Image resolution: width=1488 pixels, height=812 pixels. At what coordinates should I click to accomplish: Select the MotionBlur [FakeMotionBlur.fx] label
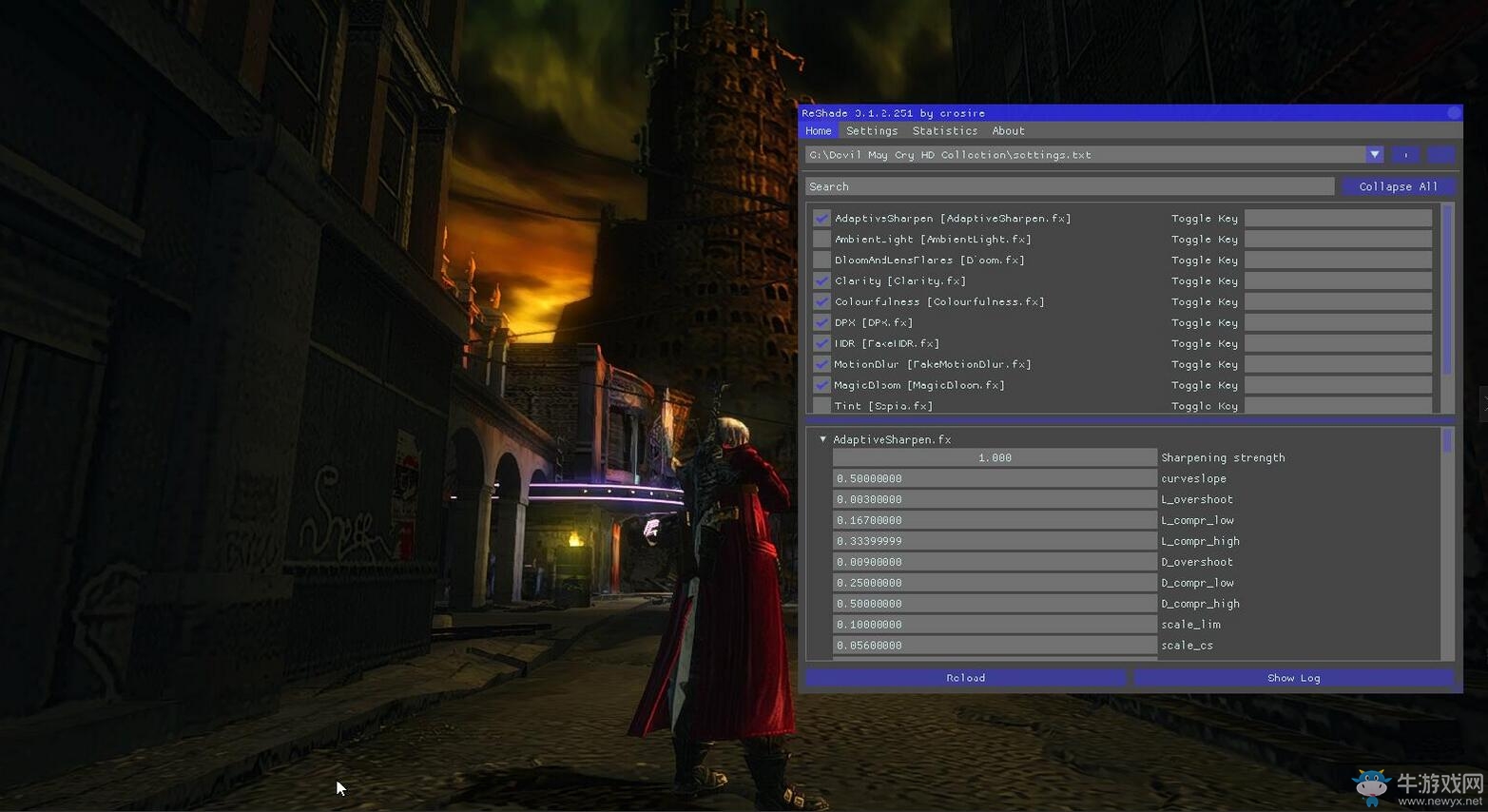pyautogui.click(x=933, y=365)
